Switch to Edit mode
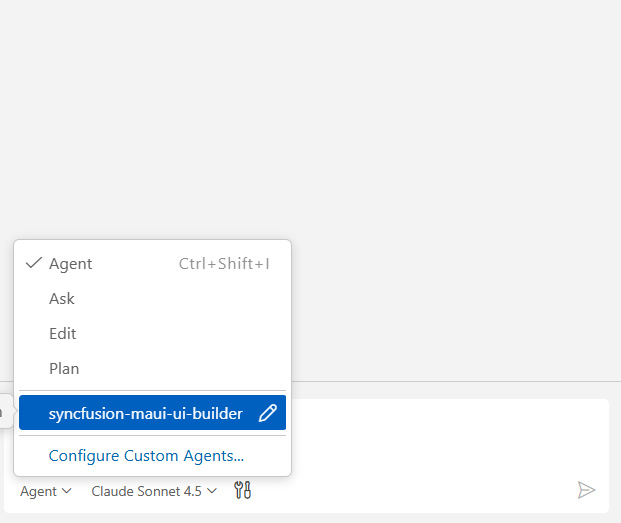Image resolution: width=621 pixels, height=523 pixels. tap(152, 333)
